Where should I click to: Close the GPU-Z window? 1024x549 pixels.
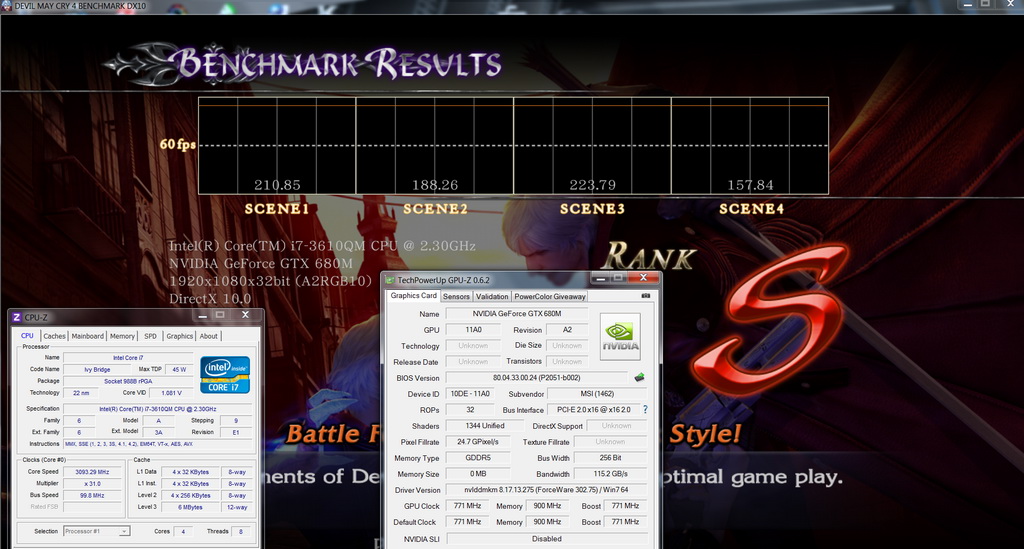point(643,277)
